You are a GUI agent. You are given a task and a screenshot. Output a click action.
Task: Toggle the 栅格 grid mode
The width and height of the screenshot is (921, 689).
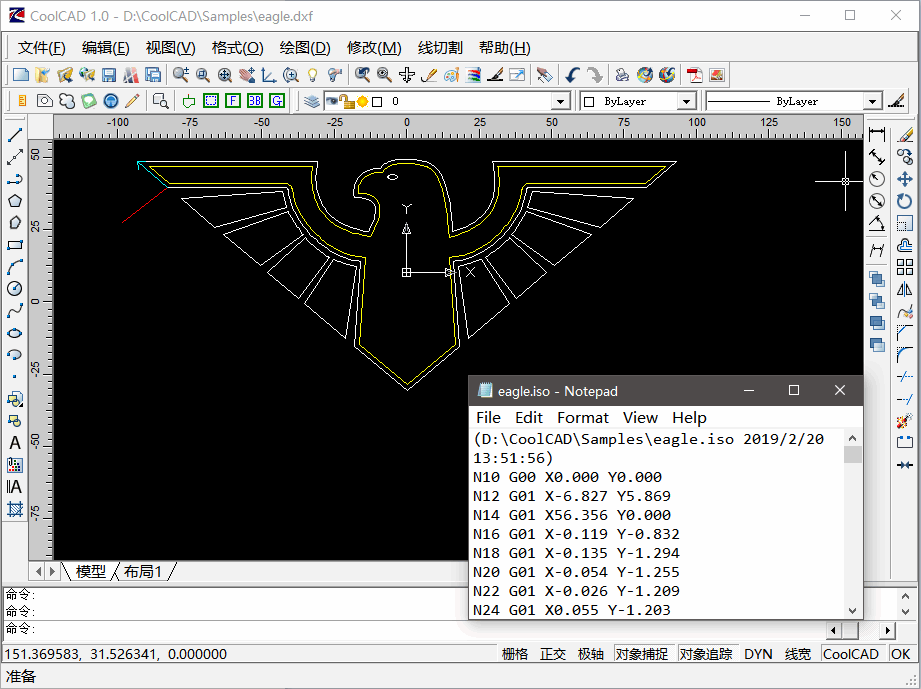point(515,654)
